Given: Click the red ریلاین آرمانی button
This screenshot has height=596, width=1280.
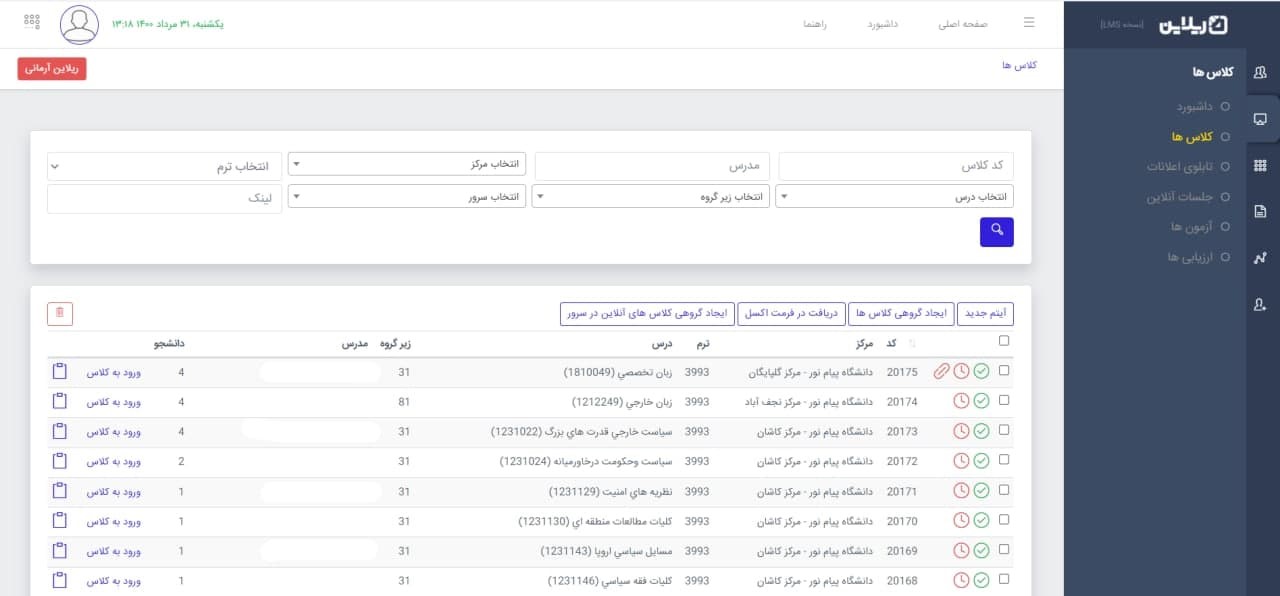Looking at the screenshot, I should [52, 68].
